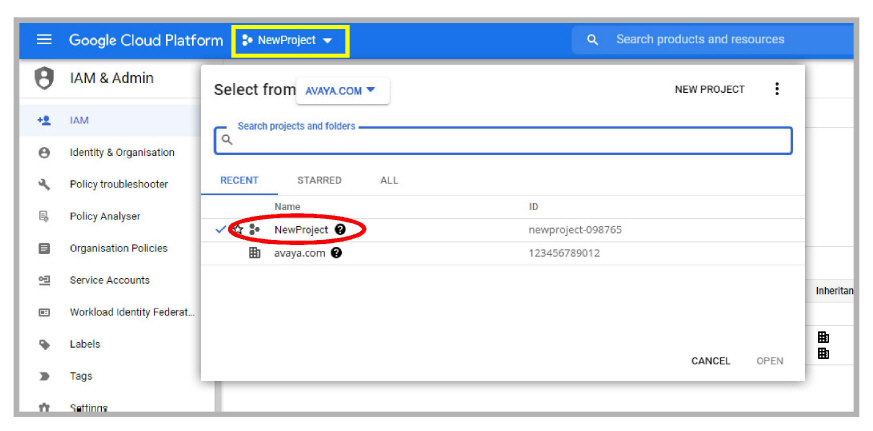Click the IAM add-person icon
The image size is (873, 431).
point(44,120)
